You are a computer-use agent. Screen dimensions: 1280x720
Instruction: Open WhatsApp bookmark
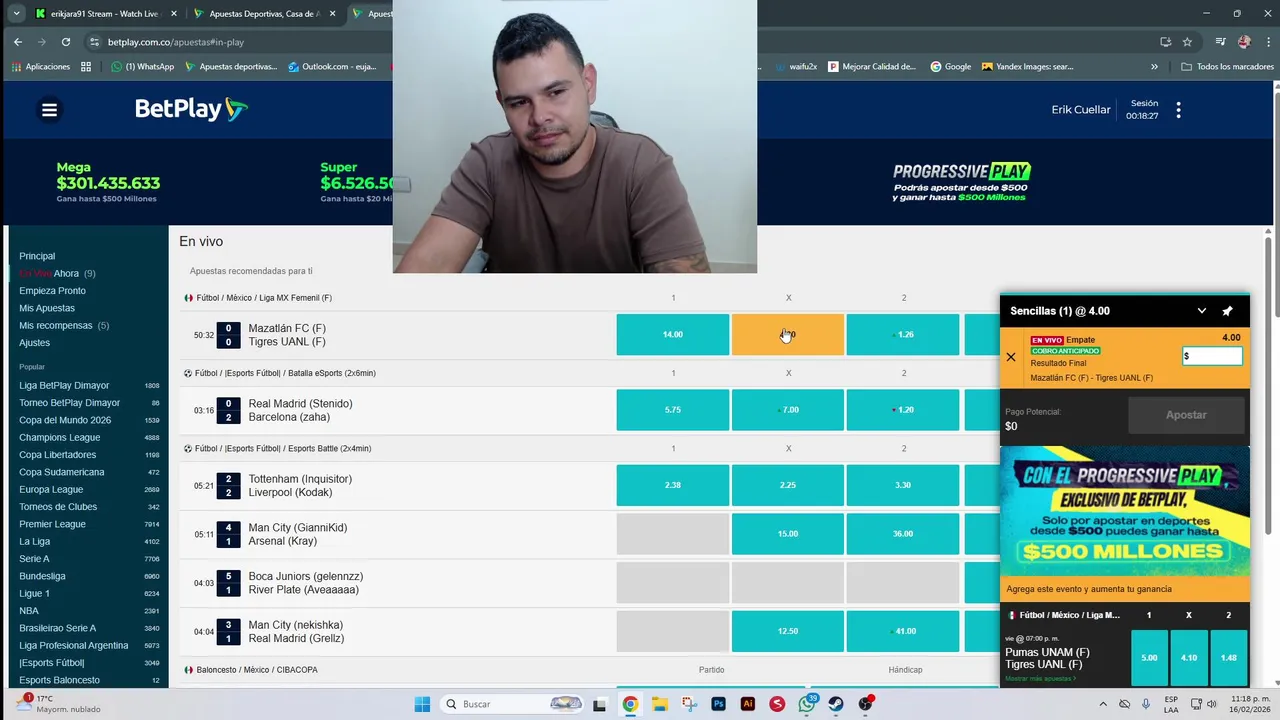point(143,67)
